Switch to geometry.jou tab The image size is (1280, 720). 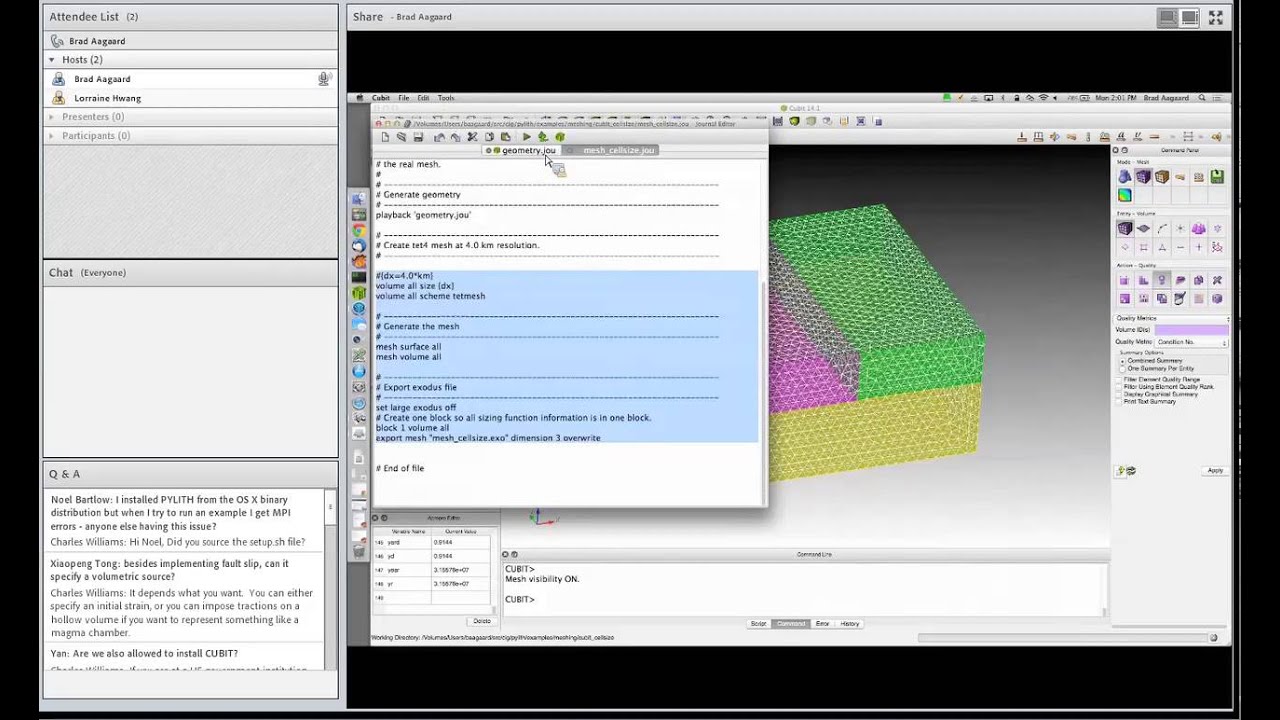[x=524, y=150]
